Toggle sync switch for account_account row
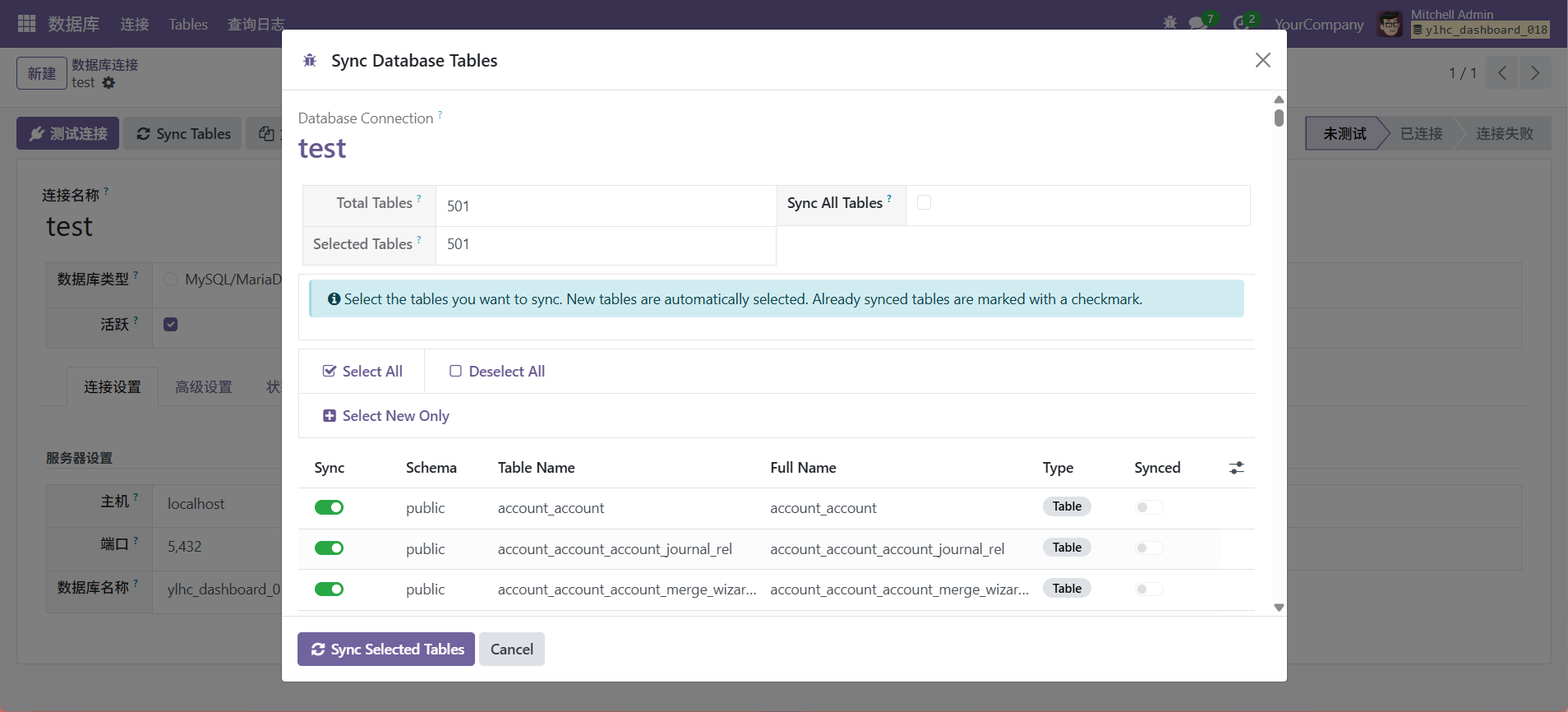 [x=329, y=507]
